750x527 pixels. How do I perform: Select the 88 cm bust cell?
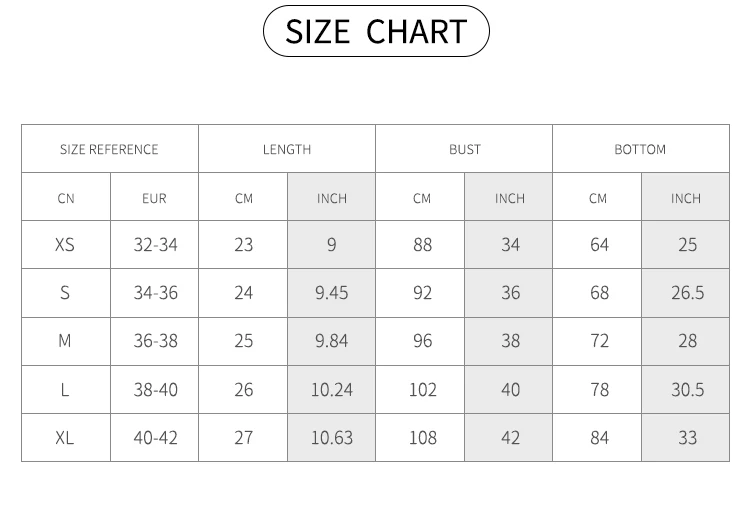(x=422, y=245)
